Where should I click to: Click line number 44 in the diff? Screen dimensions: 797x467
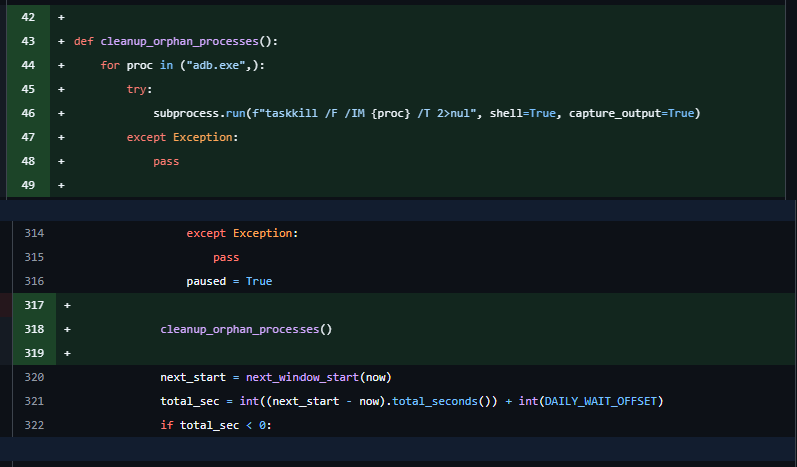click(28, 65)
